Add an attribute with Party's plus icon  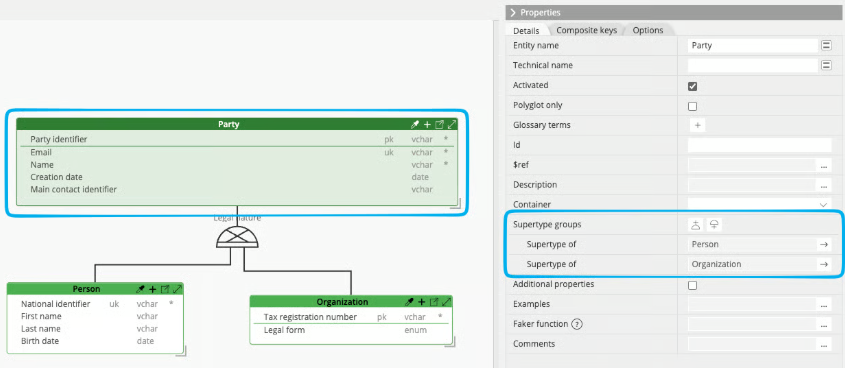pos(427,124)
